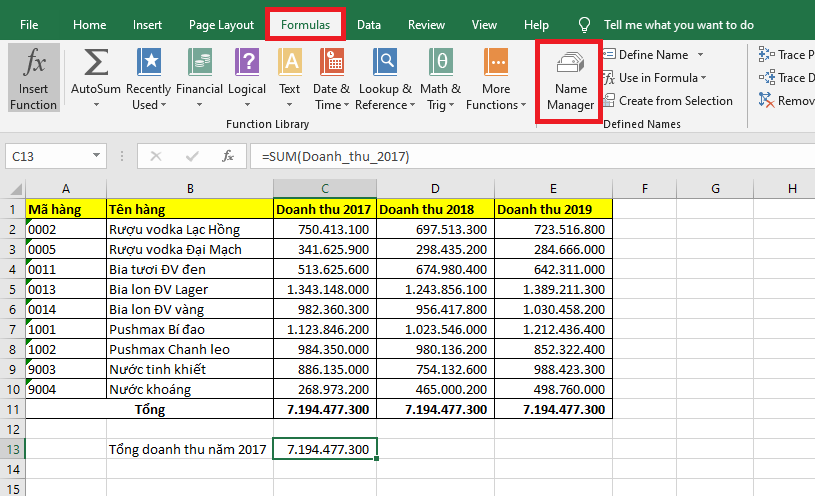815x496 pixels.
Task: Open Date & Time functions
Action: [331, 64]
